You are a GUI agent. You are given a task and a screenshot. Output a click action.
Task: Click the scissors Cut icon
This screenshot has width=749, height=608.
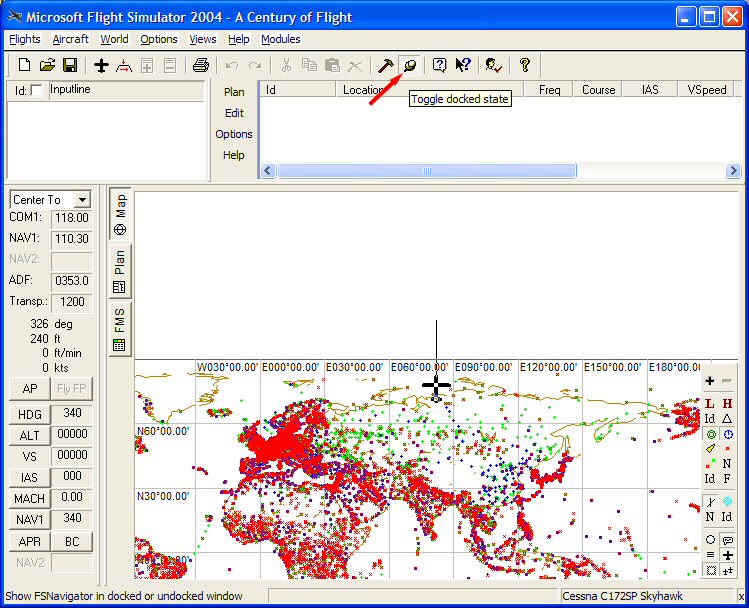pyautogui.click(x=286, y=65)
